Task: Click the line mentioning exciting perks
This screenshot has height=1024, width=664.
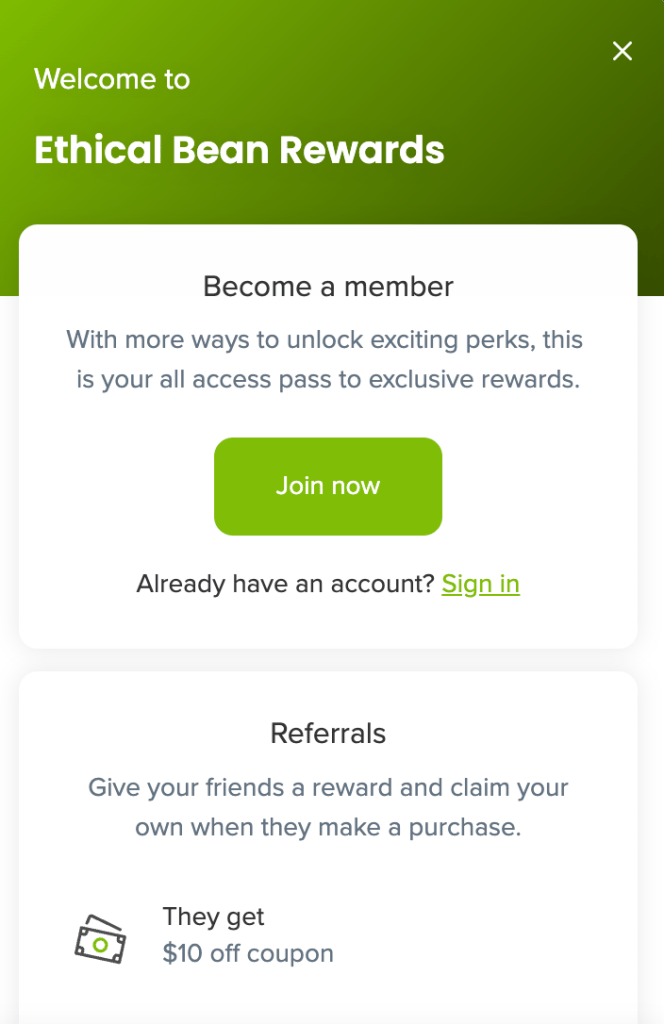Action: [x=324, y=340]
